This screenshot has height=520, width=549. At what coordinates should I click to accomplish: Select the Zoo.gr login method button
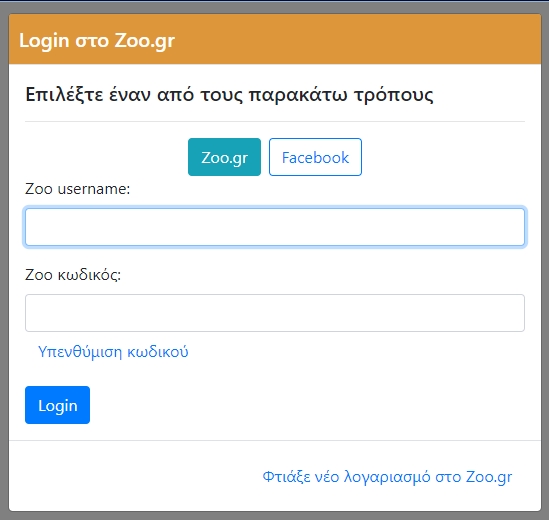point(224,157)
